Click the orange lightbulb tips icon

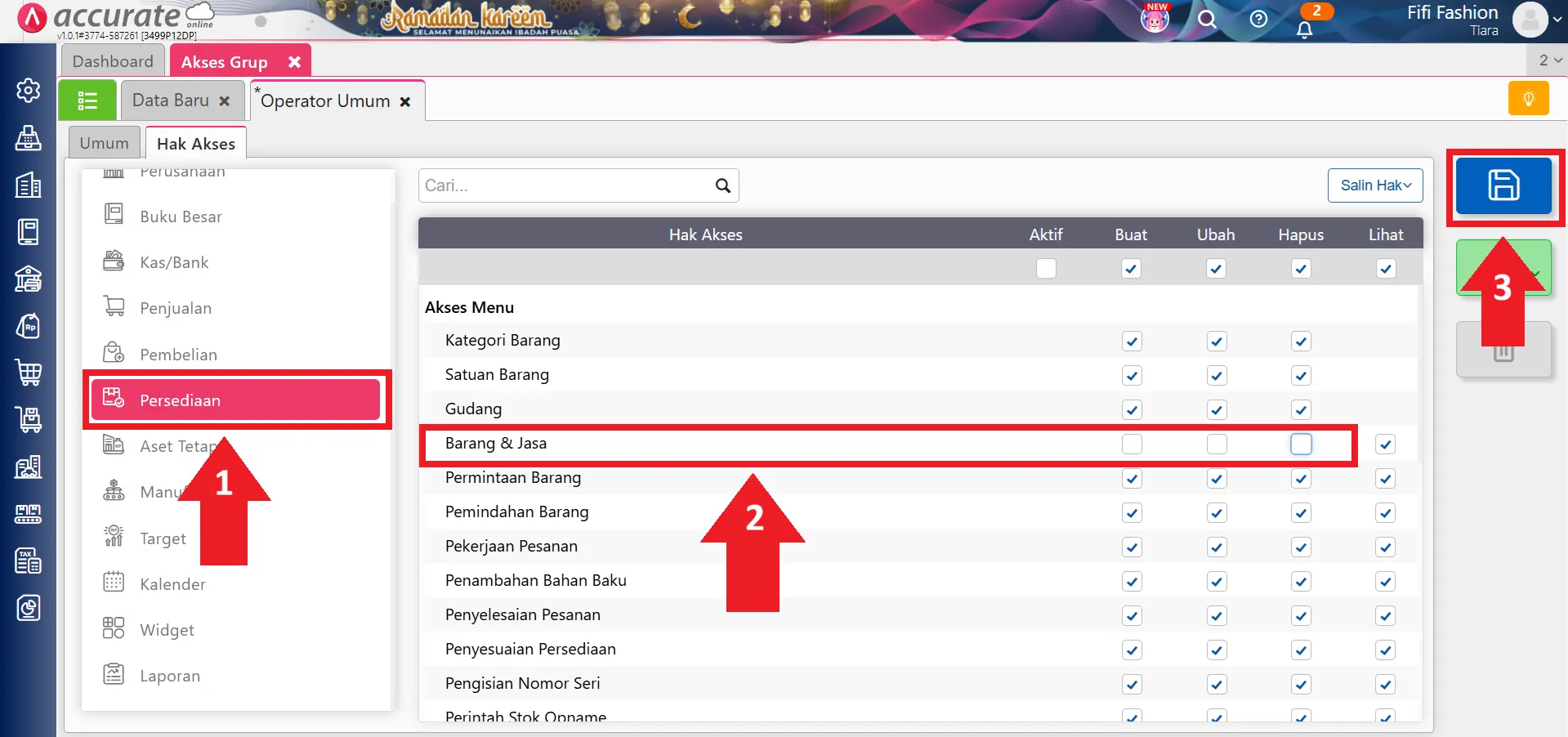tap(1528, 99)
